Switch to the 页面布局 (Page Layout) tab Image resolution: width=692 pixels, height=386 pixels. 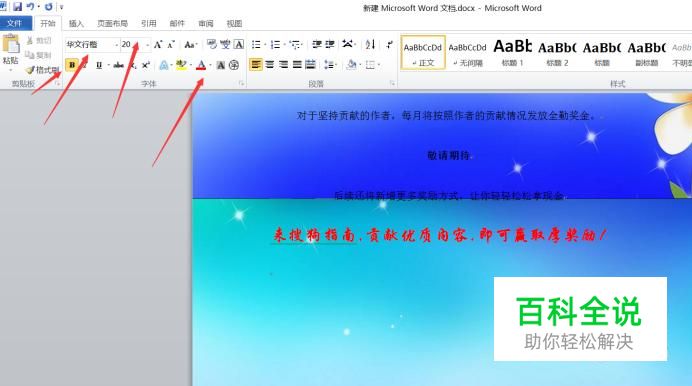112,23
